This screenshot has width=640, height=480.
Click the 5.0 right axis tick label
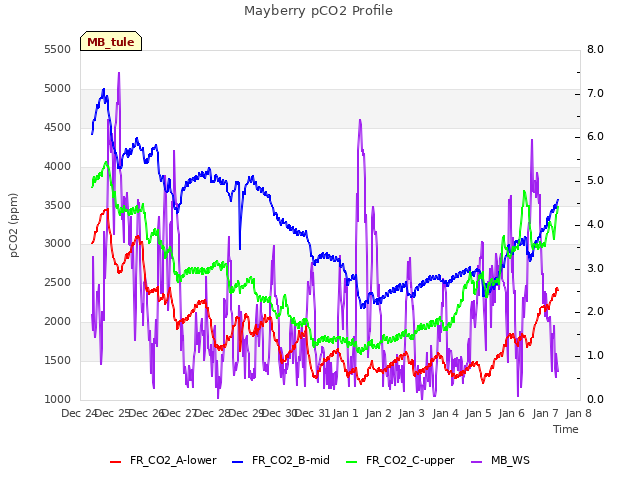coord(595,180)
